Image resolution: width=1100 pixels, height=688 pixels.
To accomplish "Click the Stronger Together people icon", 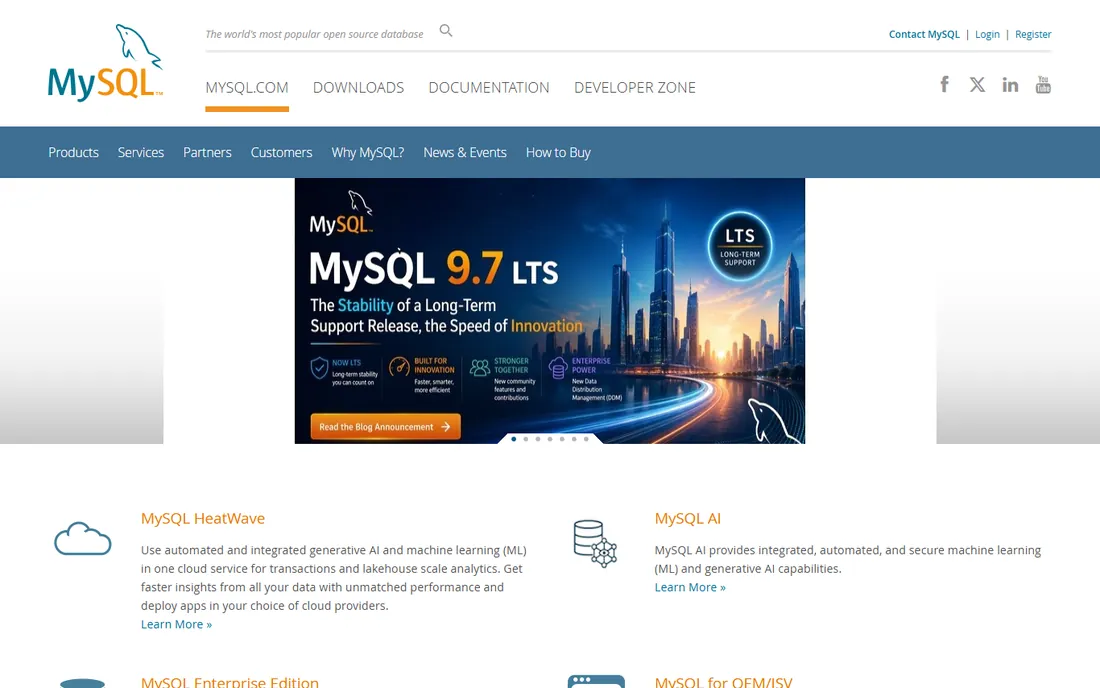I will point(480,367).
